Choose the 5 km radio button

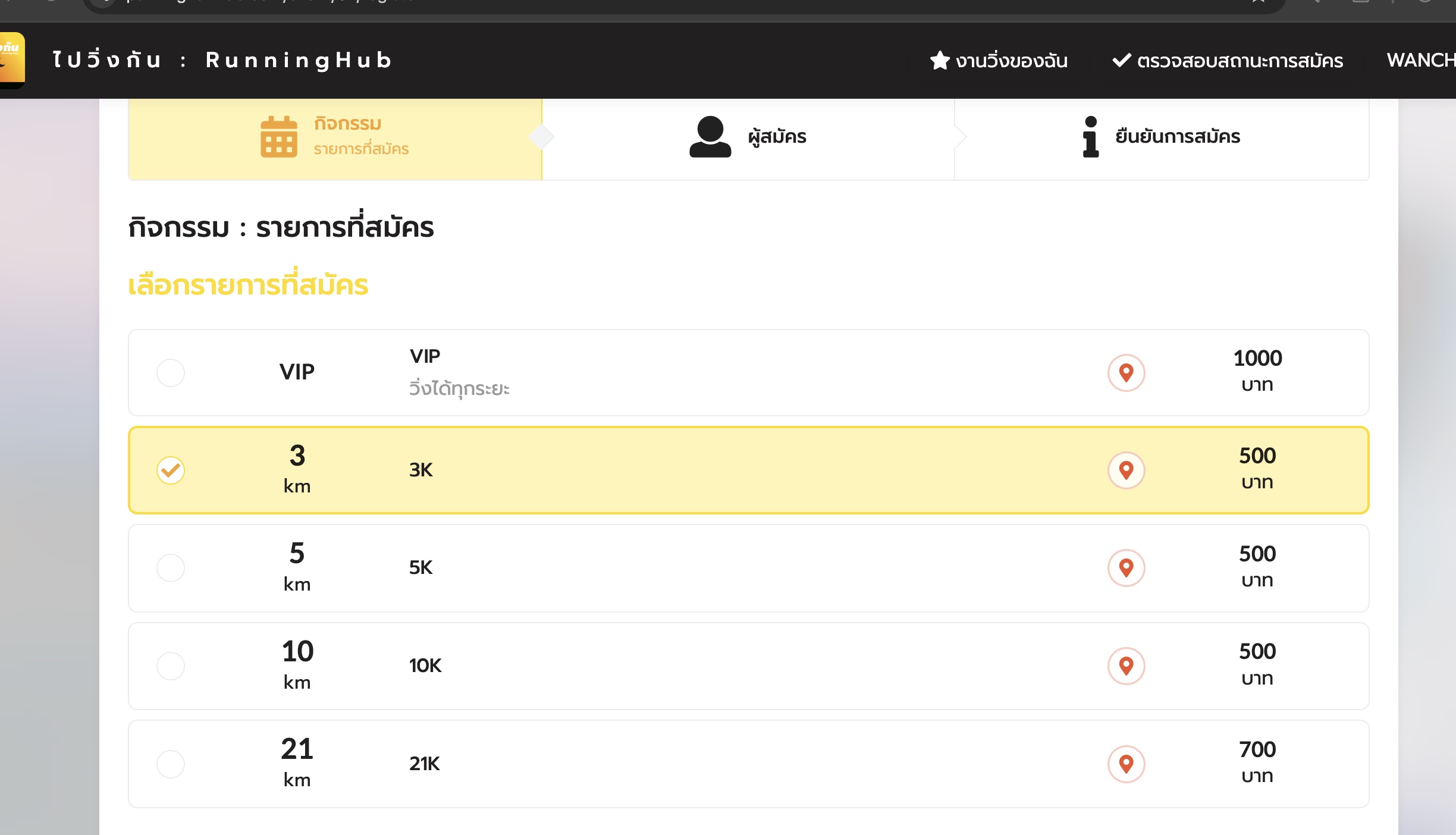pos(171,568)
